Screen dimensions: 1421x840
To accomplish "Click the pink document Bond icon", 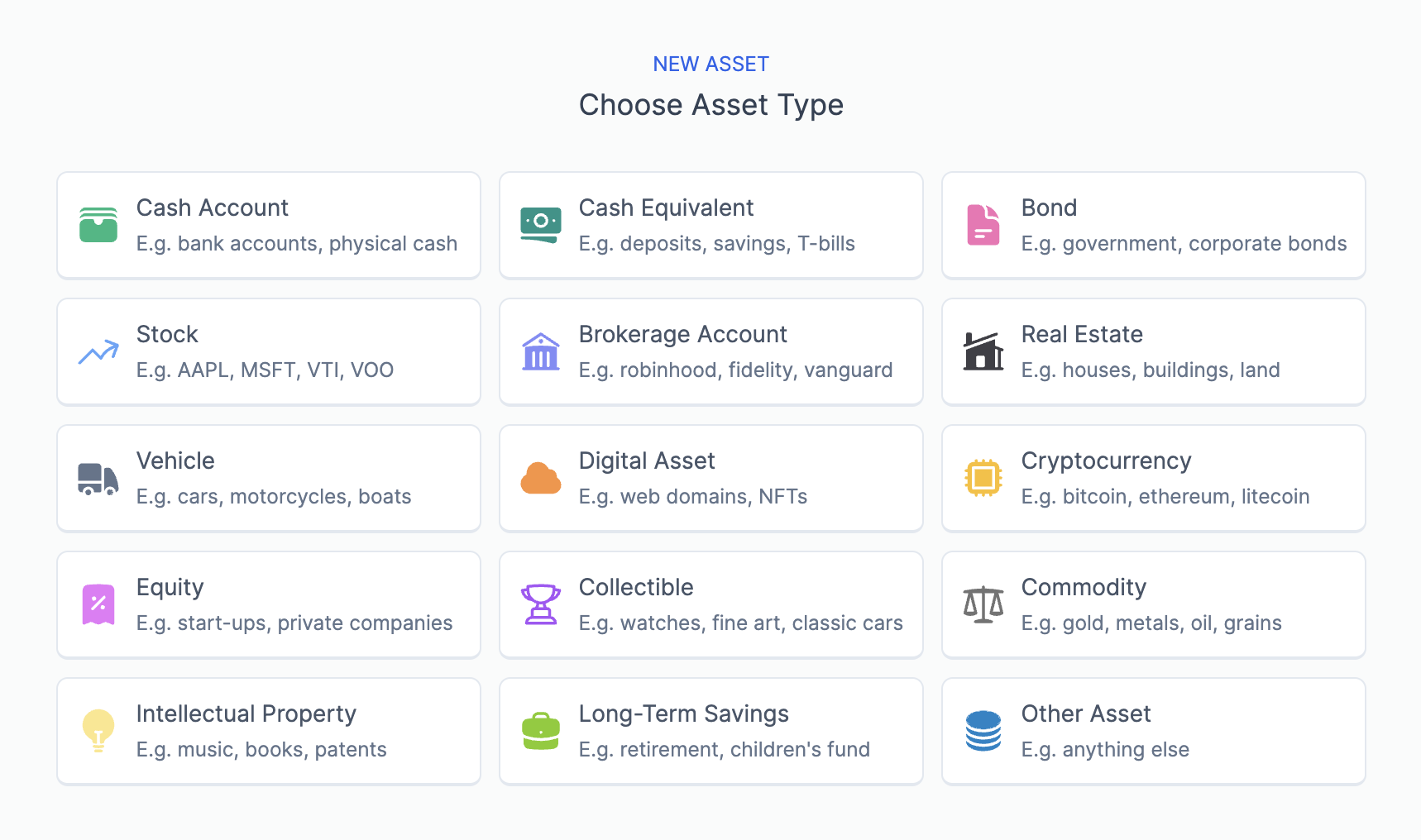I will [x=983, y=225].
